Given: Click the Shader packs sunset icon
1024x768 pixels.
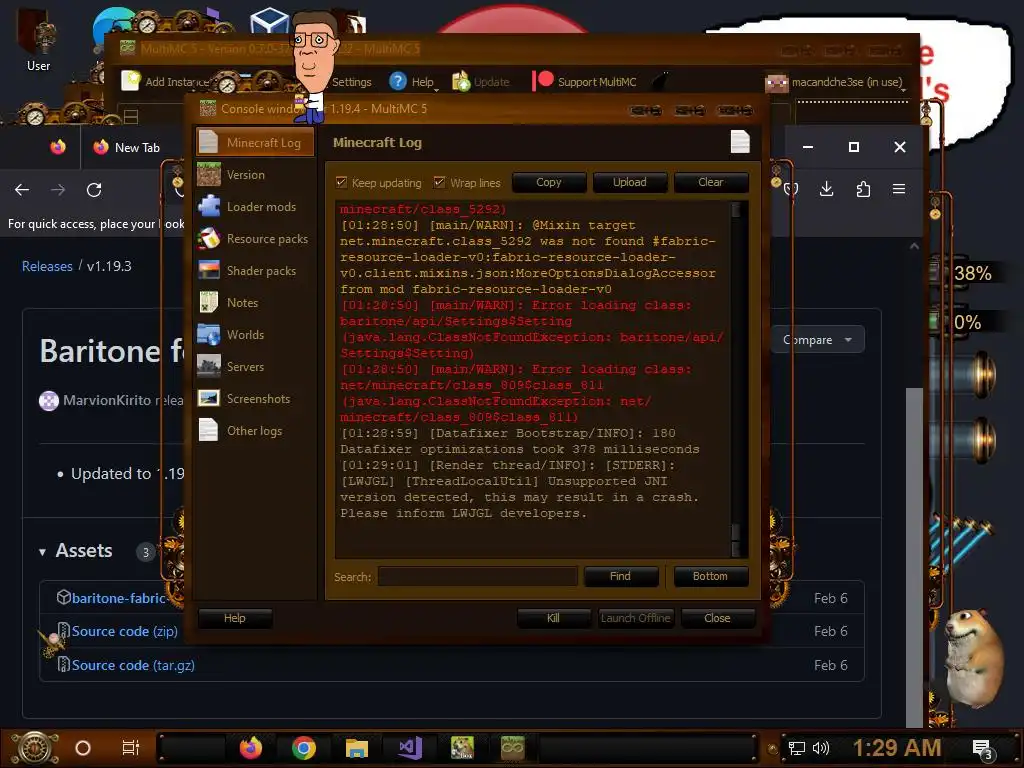Looking at the screenshot, I should pyautogui.click(x=209, y=270).
